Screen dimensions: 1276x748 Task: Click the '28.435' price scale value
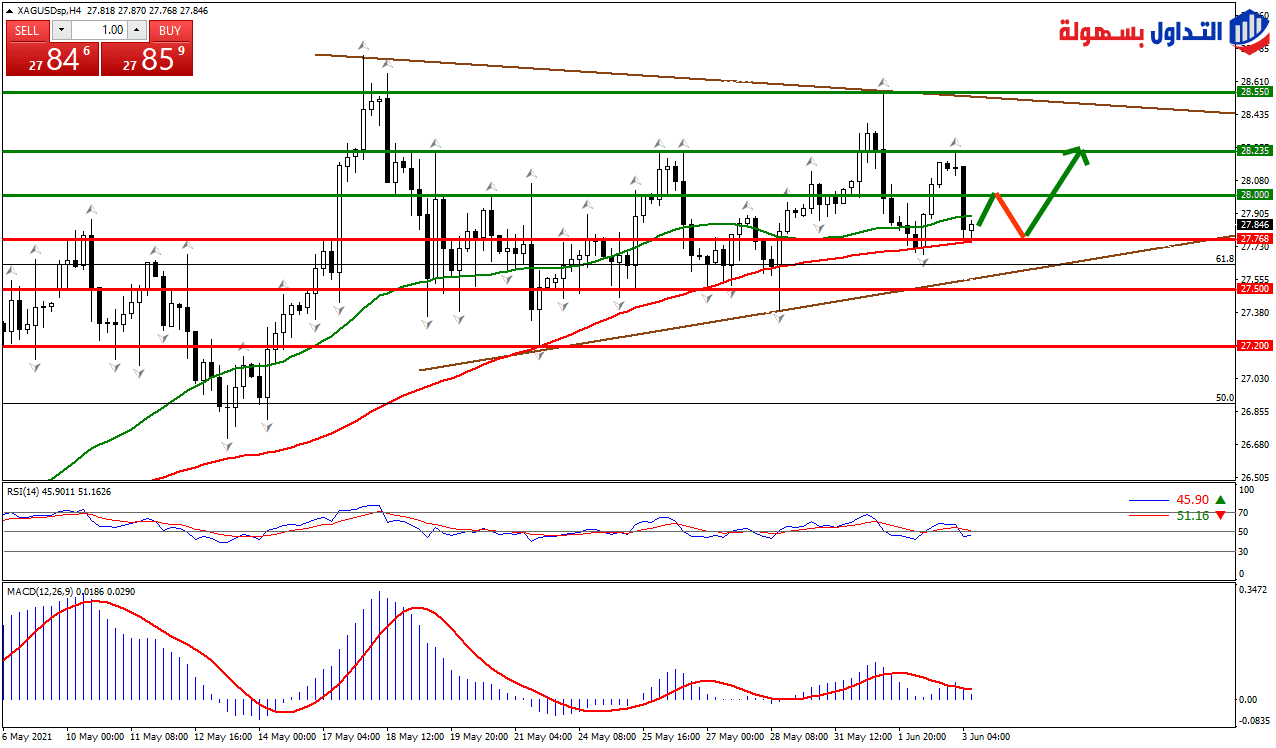pos(1254,114)
